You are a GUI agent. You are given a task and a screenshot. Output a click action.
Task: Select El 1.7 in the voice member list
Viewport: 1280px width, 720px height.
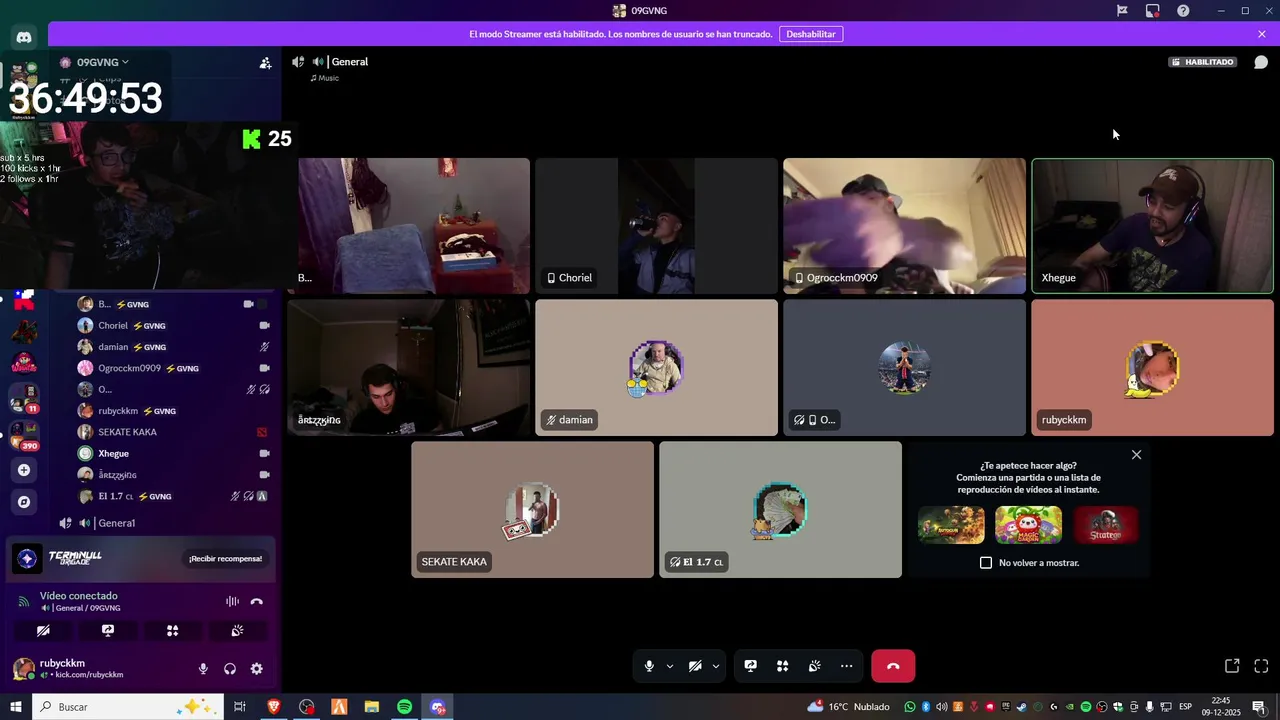tap(174, 496)
